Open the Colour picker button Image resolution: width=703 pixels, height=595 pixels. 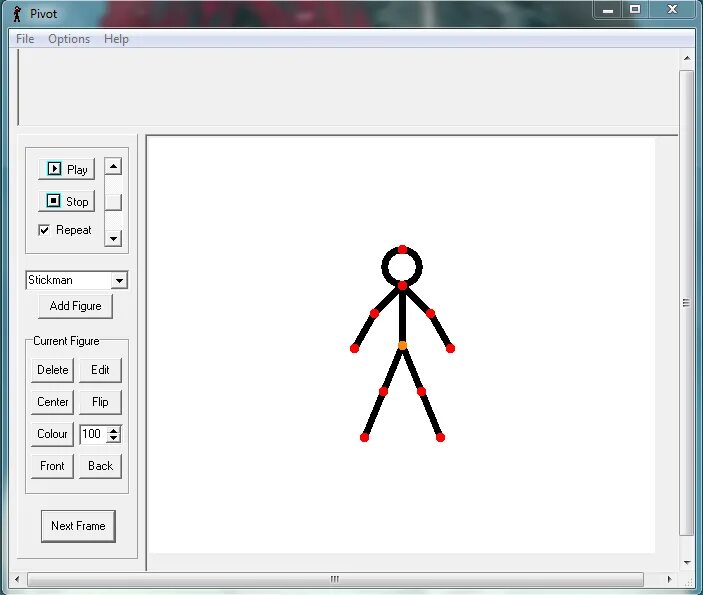point(52,434)
